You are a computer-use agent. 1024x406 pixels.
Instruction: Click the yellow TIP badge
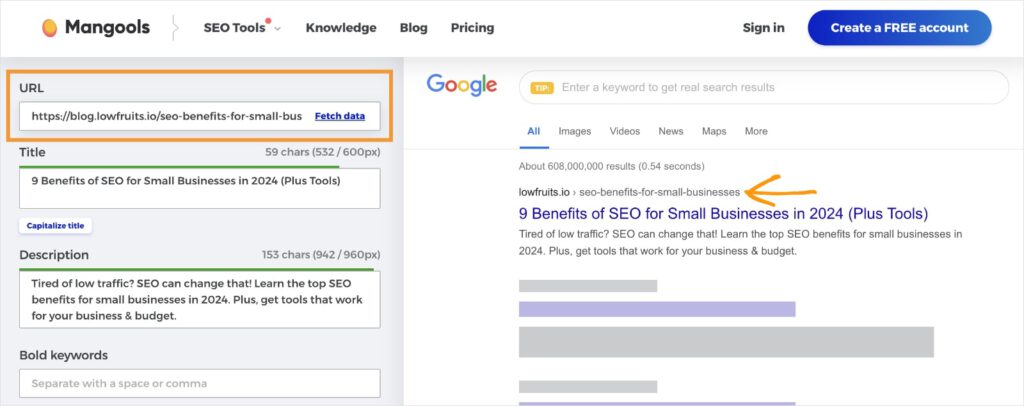pos(542,87)
